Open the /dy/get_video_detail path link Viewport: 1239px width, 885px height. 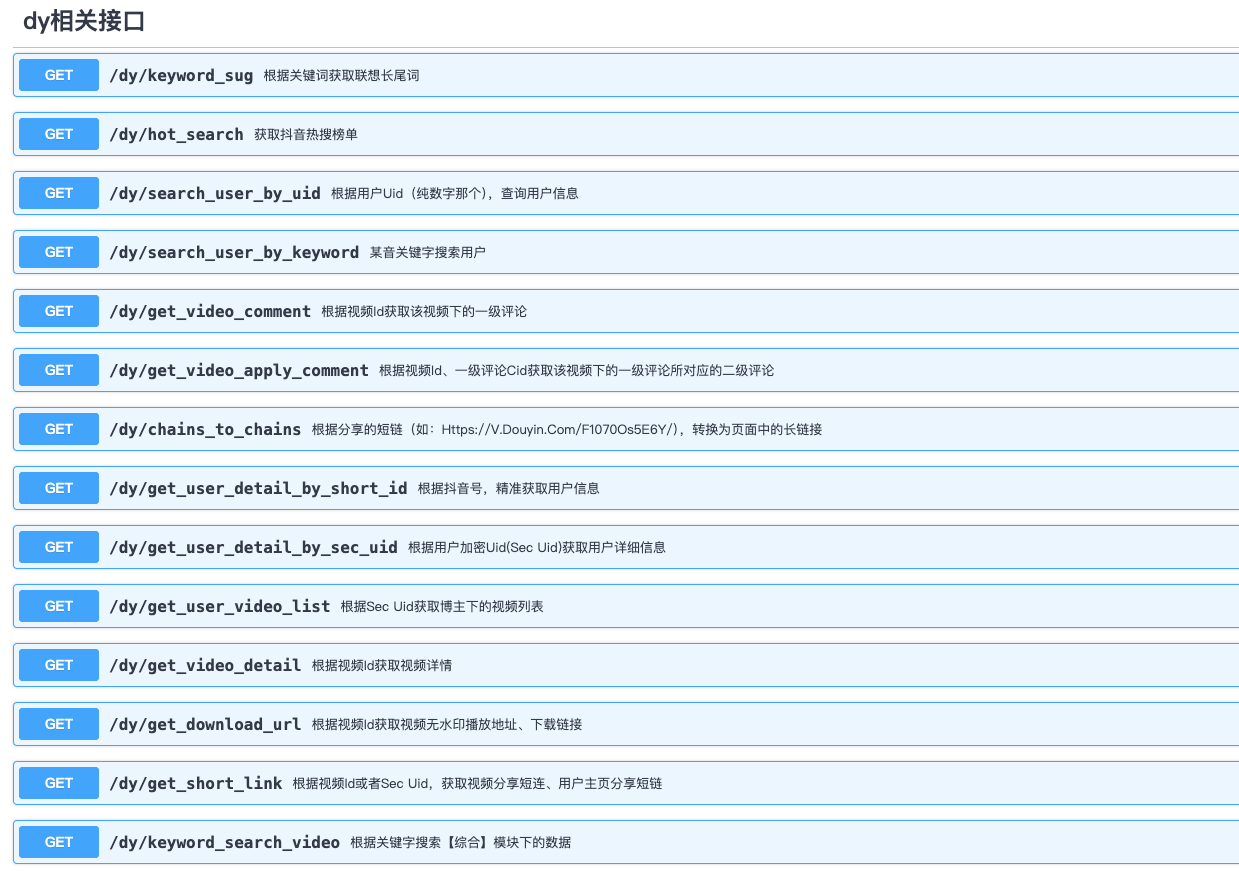pyautogui.click(x=205, y=665)
